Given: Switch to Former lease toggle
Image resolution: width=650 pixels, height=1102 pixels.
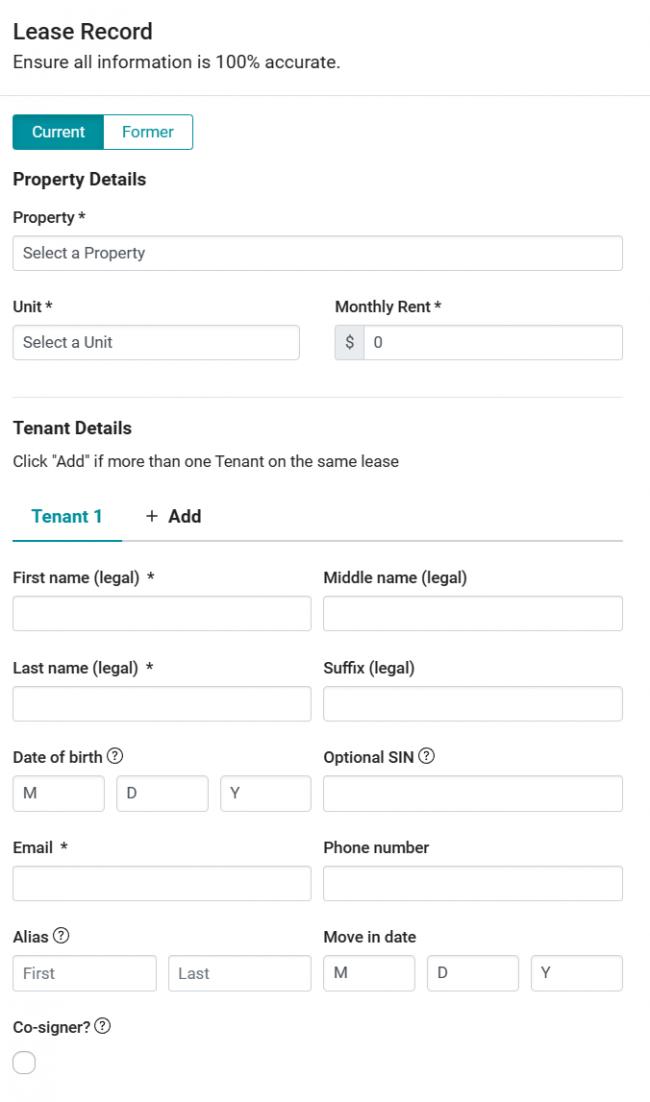Looking at the screenshot, I should point(148,131).
